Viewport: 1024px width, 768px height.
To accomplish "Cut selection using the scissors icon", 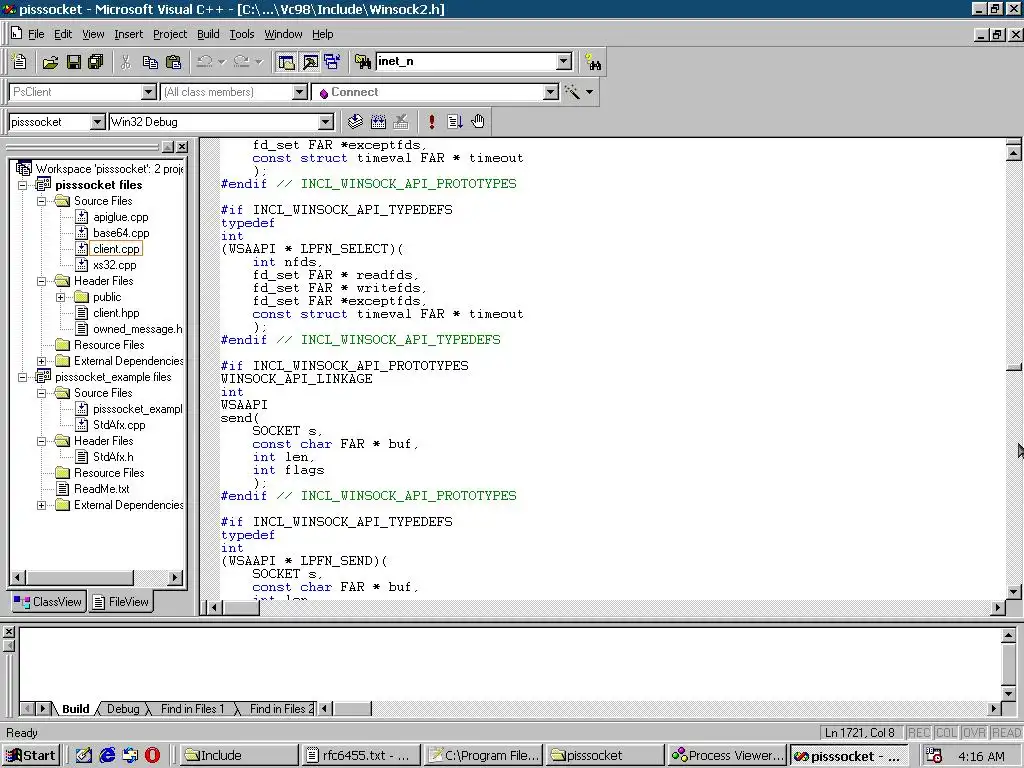I will [x=126, y=62].
